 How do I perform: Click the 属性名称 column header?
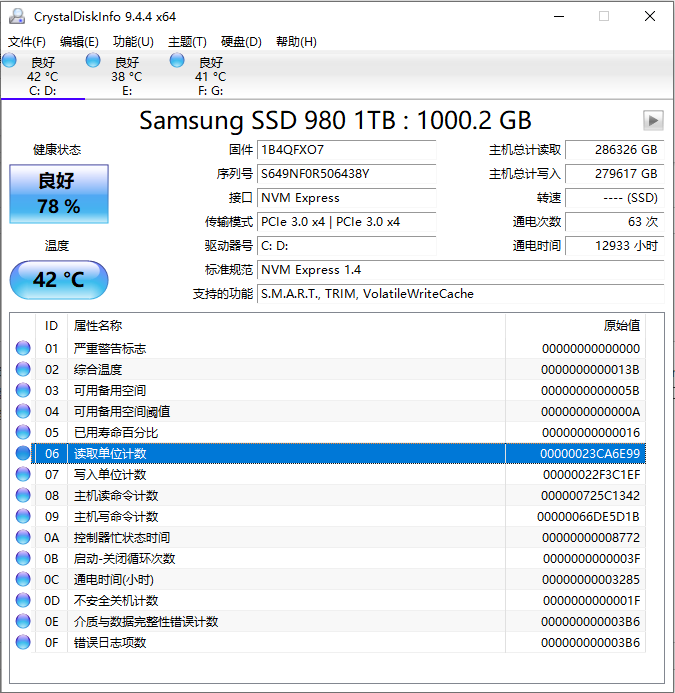tap(286, 326)
